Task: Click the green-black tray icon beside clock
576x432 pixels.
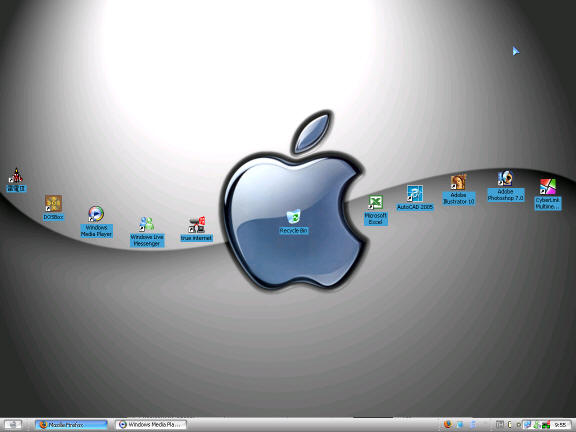Action: (x=546, y=425)
